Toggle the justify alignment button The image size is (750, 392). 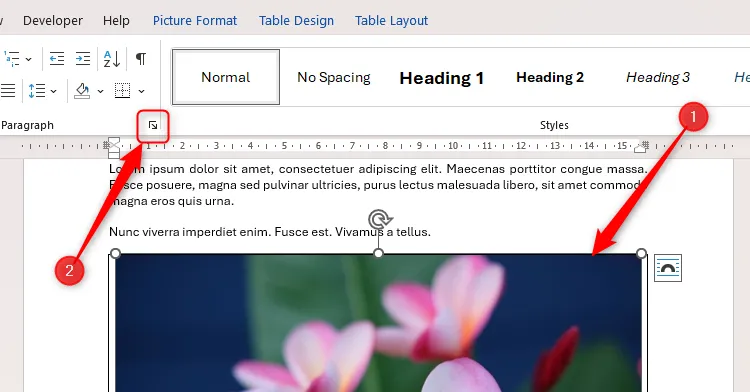[7, 90]
